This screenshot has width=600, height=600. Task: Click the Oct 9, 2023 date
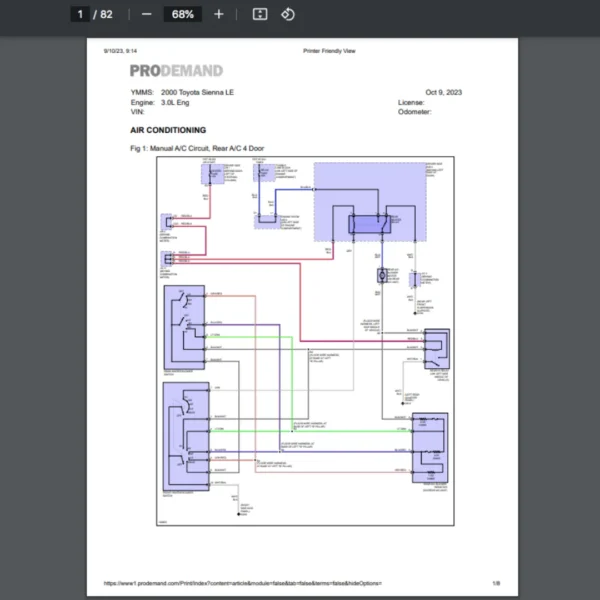click(x=443, y=92)
